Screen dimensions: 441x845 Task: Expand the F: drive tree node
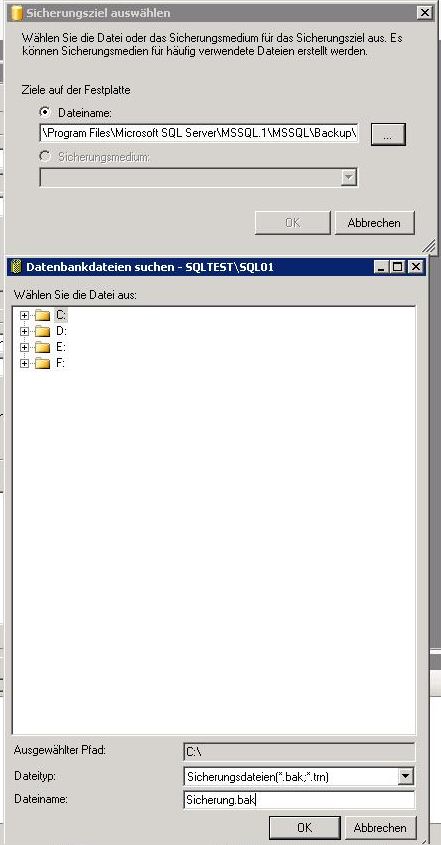coord(24,364)
